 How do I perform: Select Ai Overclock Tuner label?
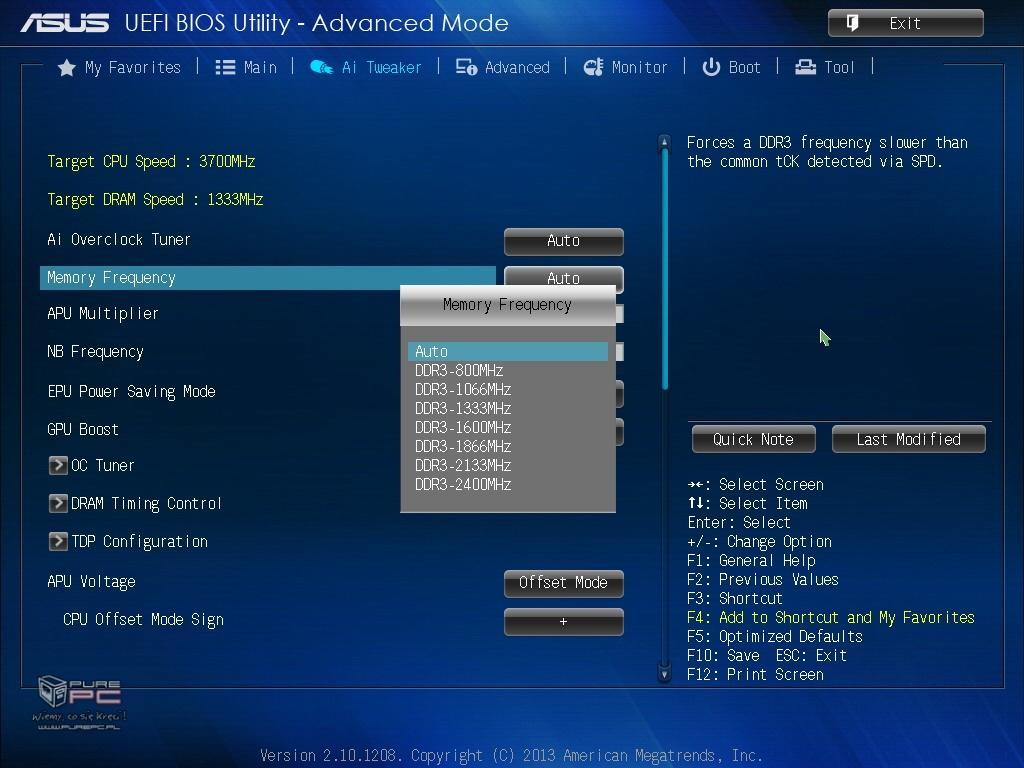tap(119, 239)
